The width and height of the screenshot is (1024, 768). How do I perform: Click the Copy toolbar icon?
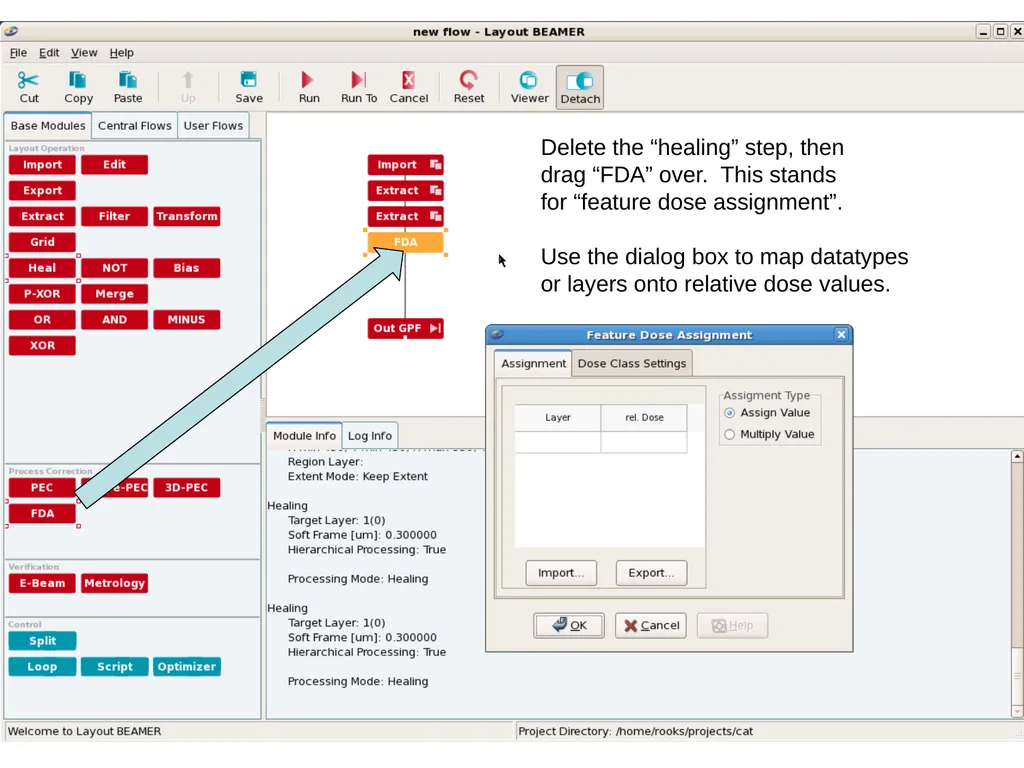[78, 80]
